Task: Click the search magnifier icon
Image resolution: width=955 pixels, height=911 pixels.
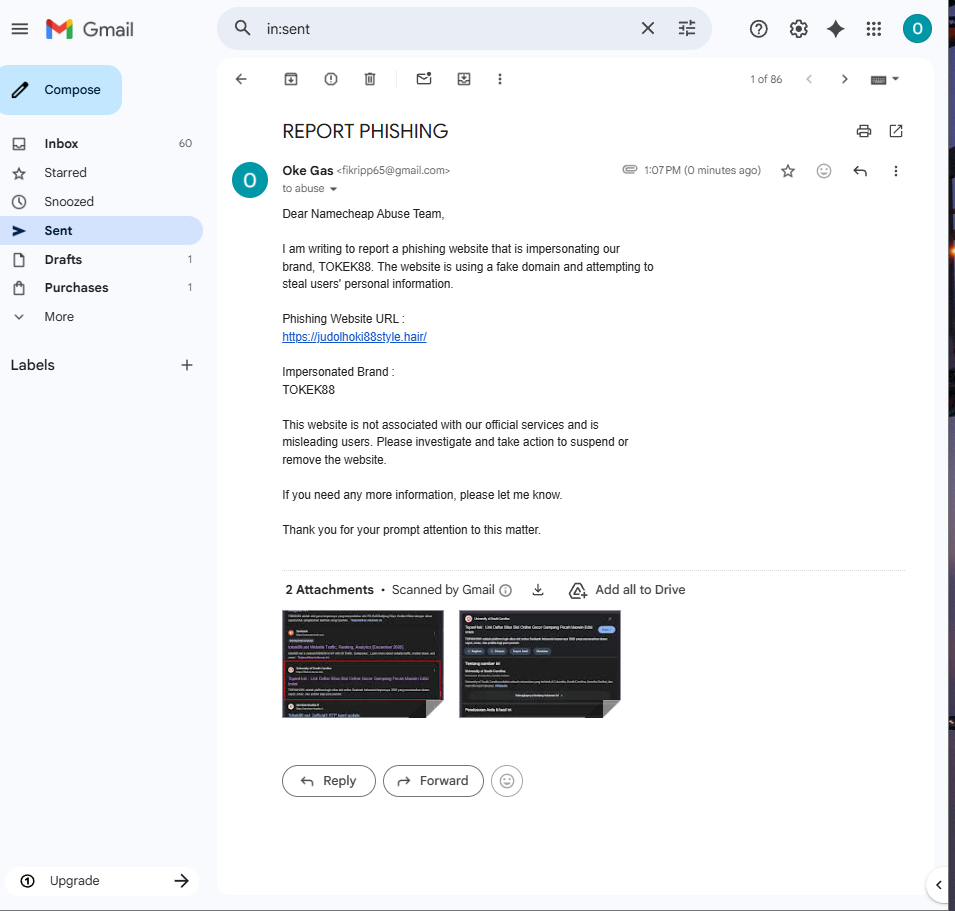Action: point(242,28)
